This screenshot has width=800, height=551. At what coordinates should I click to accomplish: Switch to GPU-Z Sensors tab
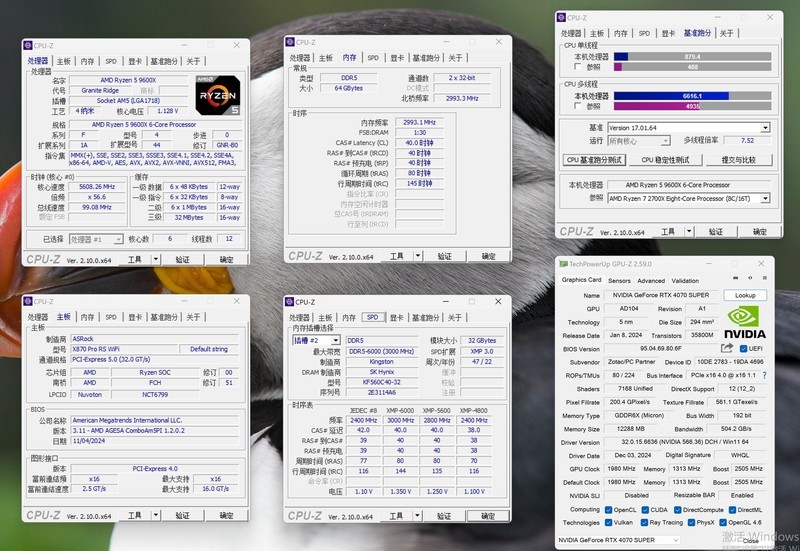[619, 281]
